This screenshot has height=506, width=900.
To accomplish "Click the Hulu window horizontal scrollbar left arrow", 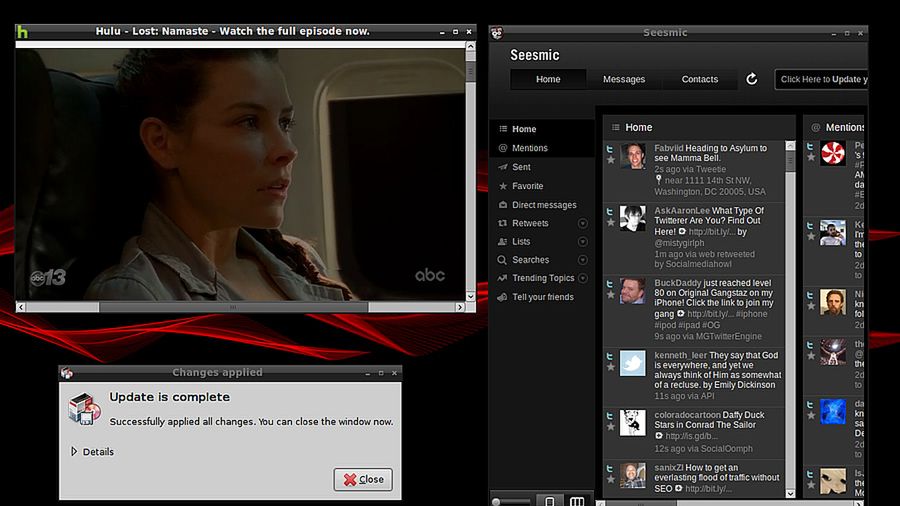I will (x=21, y=308).
